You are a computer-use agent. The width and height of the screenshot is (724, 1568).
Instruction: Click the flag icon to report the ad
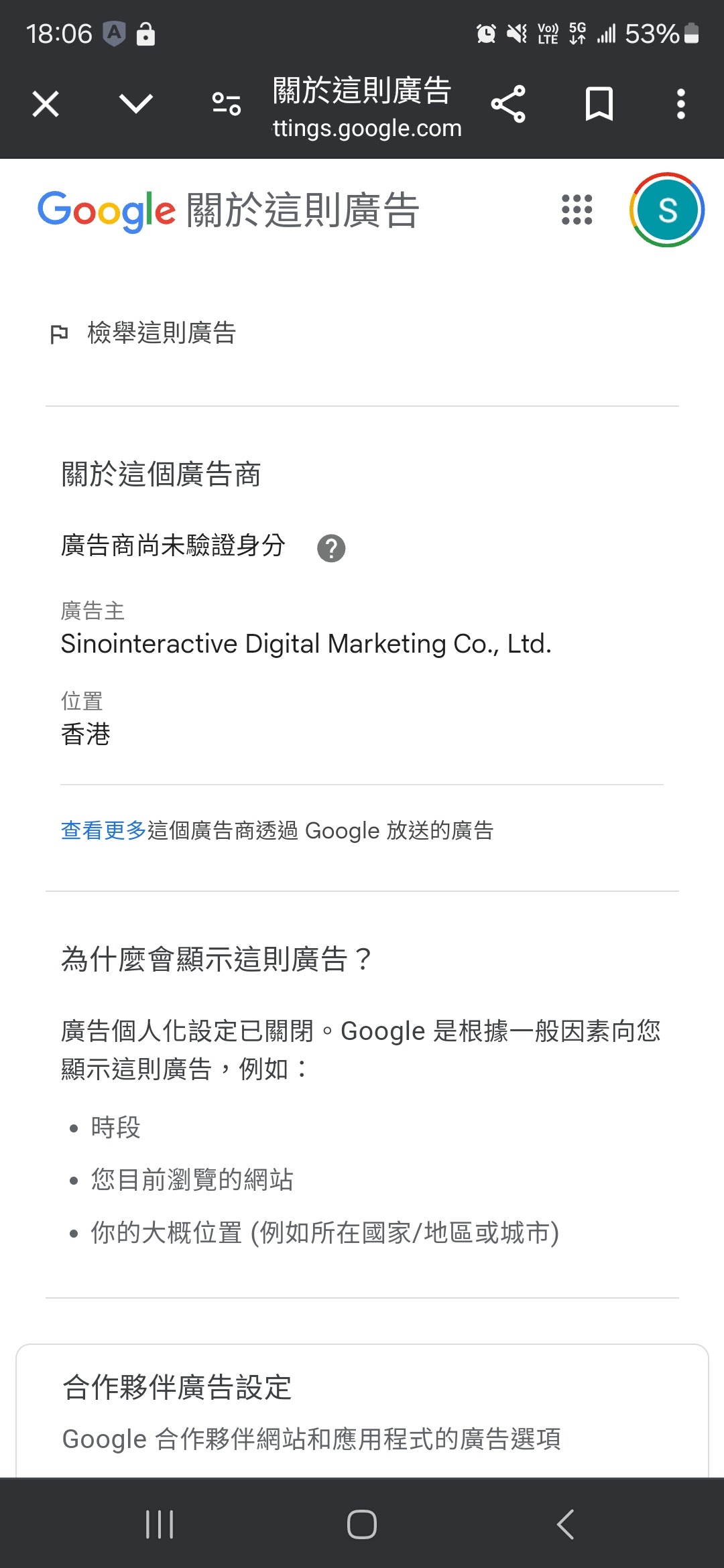tap(60, 333)
